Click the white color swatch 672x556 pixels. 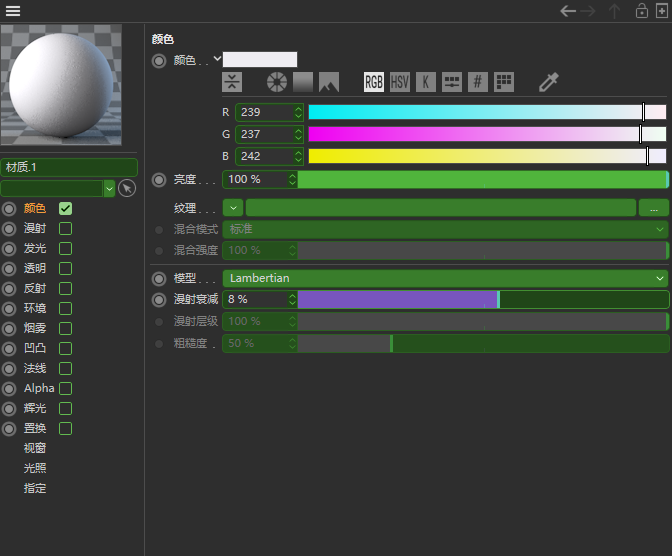point(260,60)
